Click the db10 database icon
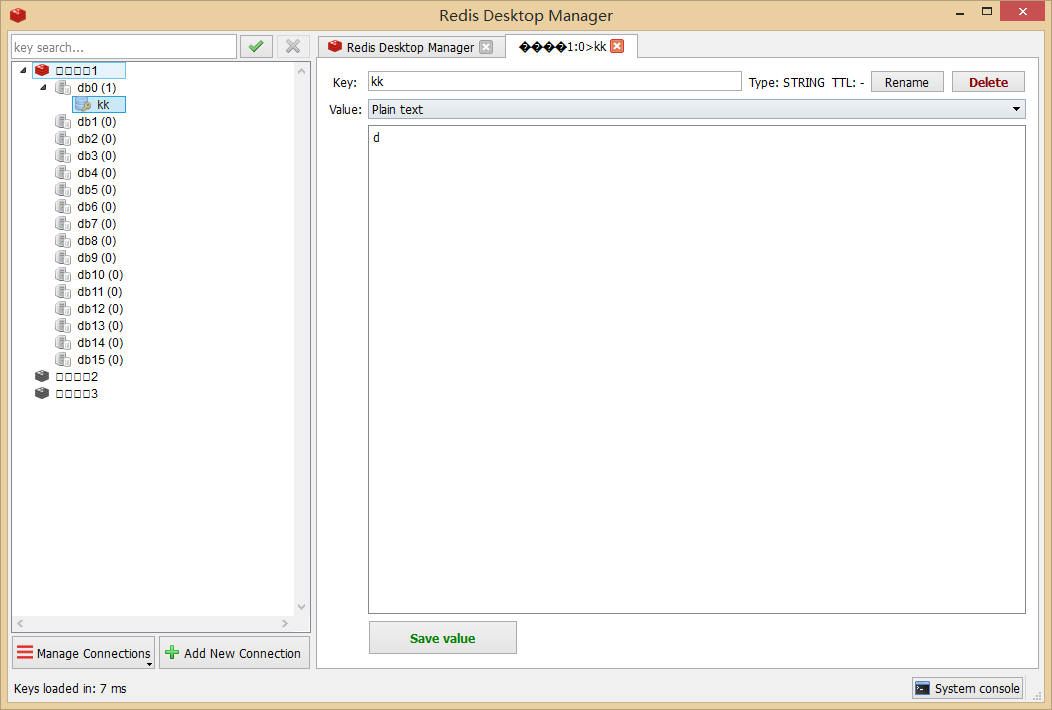The height and width of the screenshot is (710, 1052). point(63,274)
